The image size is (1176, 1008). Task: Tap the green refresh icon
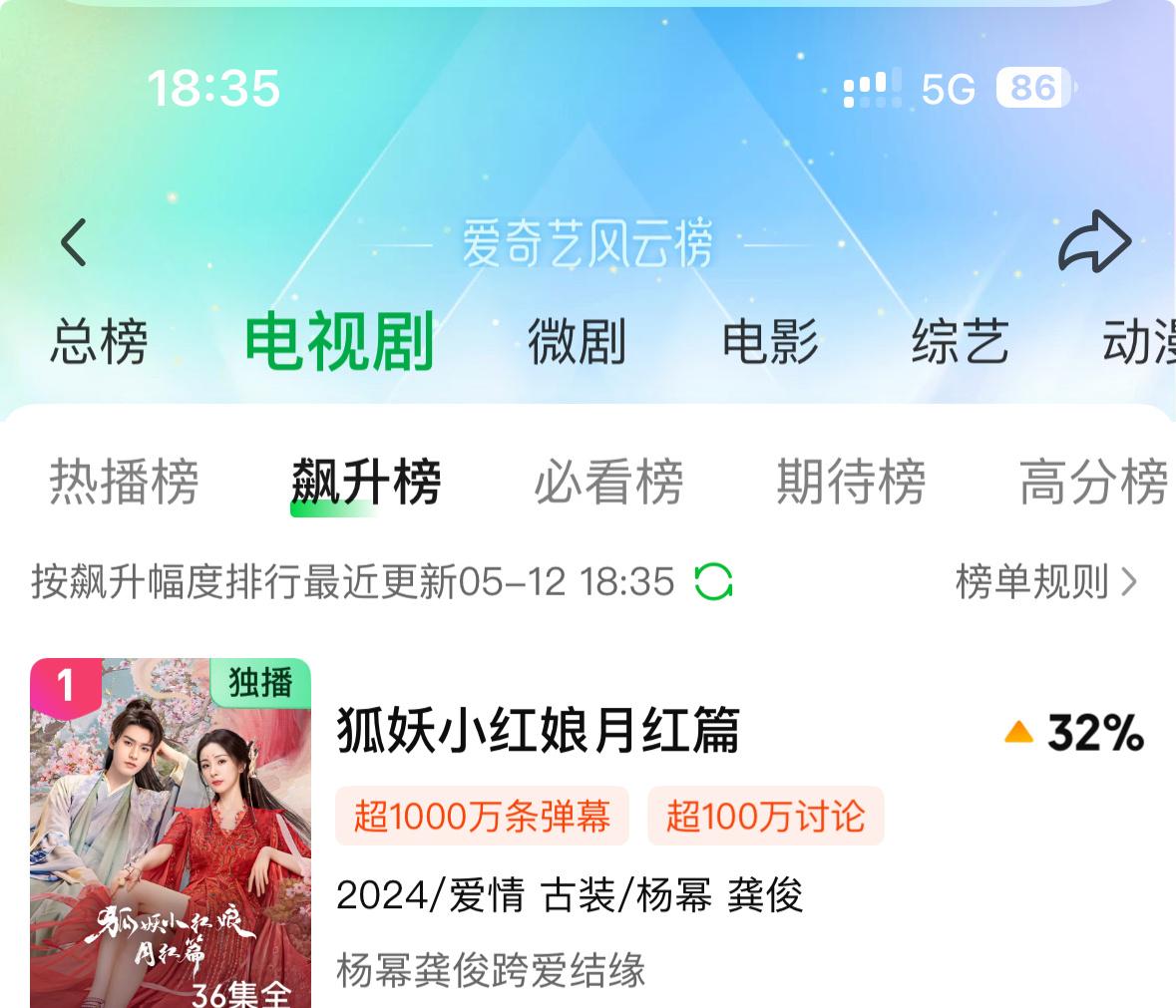click(713, 581)
